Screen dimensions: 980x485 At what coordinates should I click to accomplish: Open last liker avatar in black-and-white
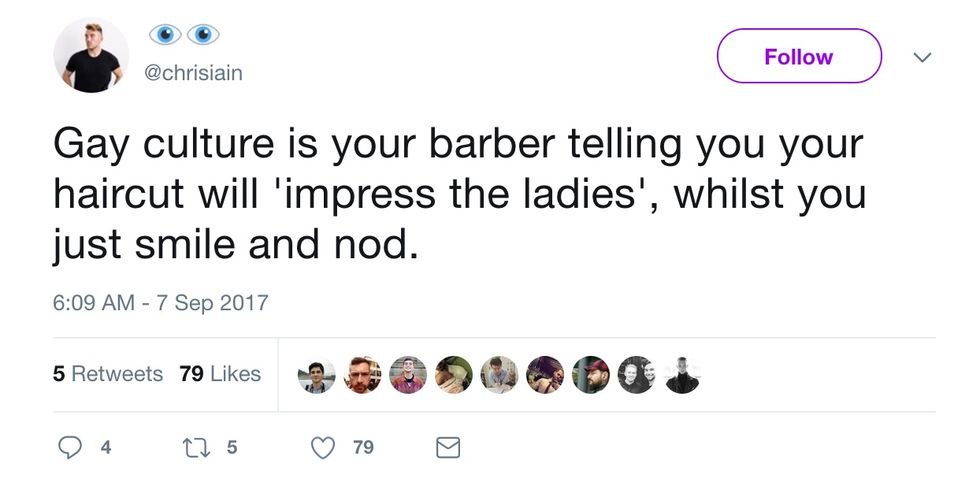click(682, 375)
